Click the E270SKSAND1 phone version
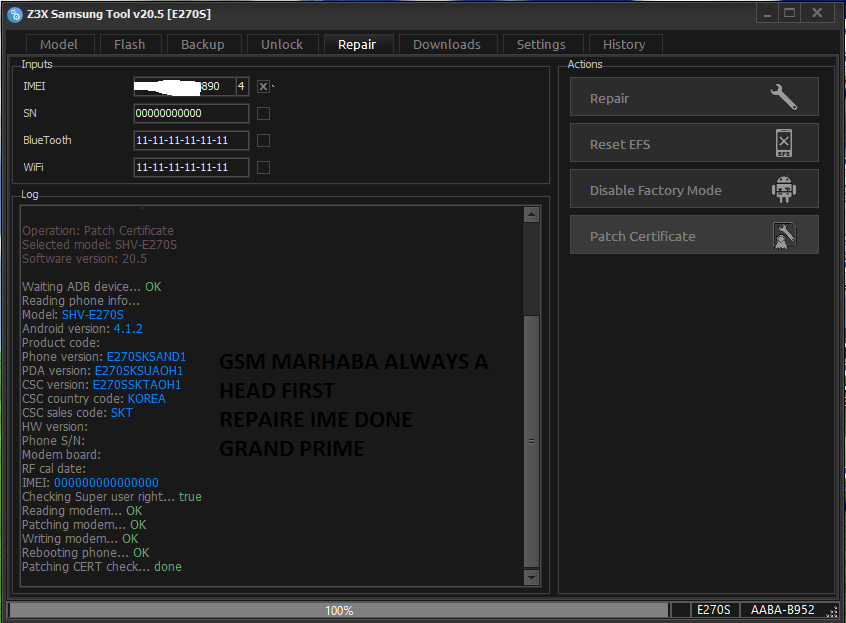The image size is (846, 623). click(x=146, y=357)
